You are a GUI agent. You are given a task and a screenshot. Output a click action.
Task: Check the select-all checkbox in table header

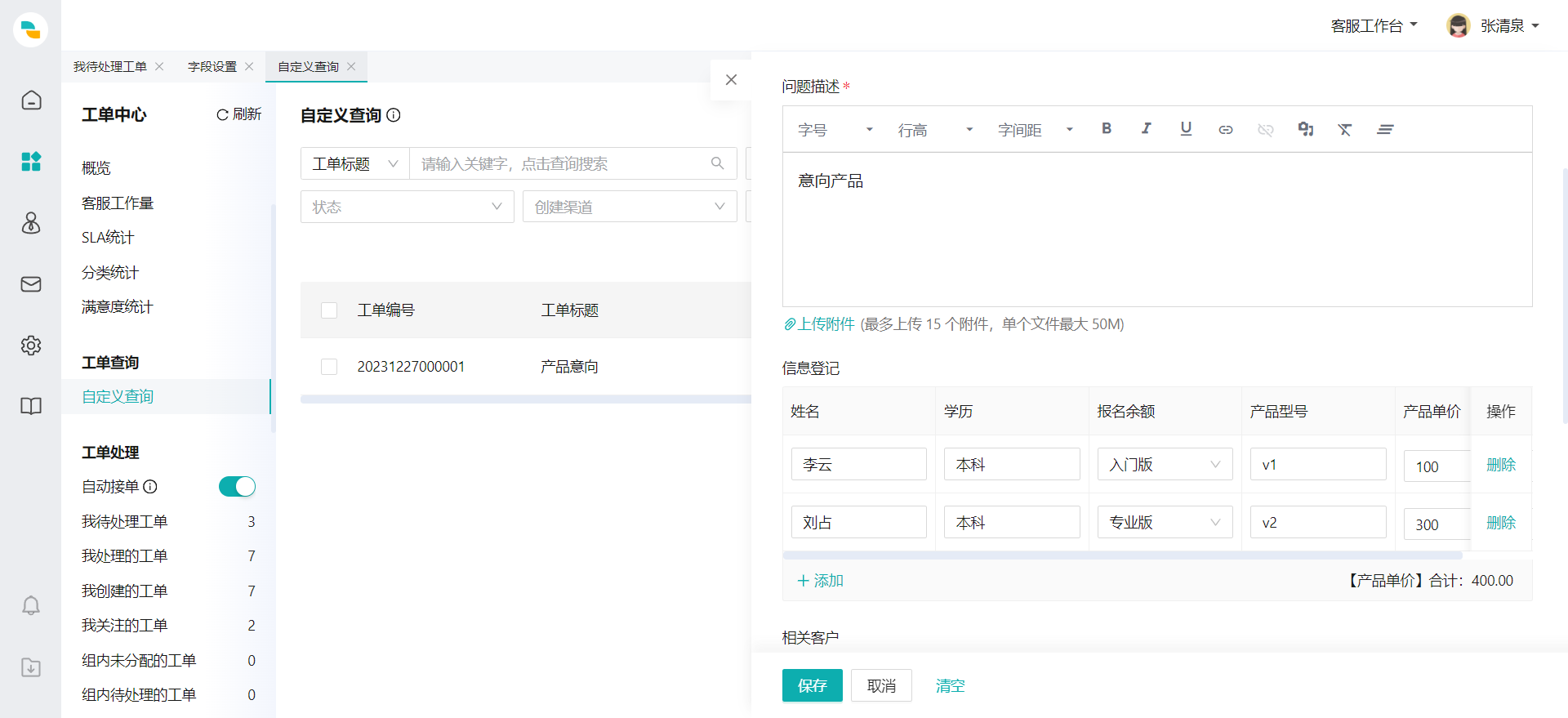pos(329,310)
